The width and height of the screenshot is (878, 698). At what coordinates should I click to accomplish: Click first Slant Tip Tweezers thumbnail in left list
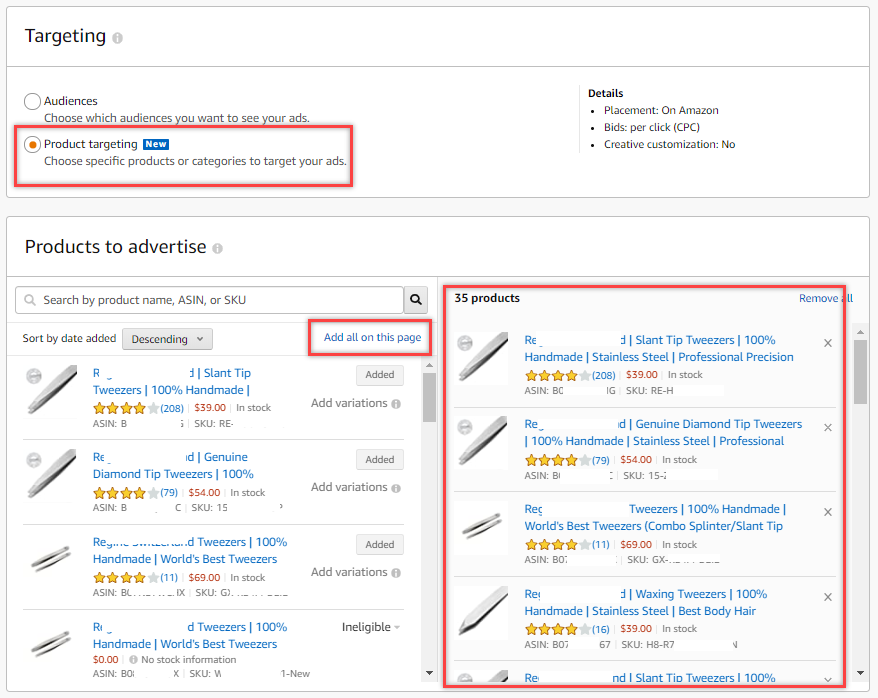(50, 390)
